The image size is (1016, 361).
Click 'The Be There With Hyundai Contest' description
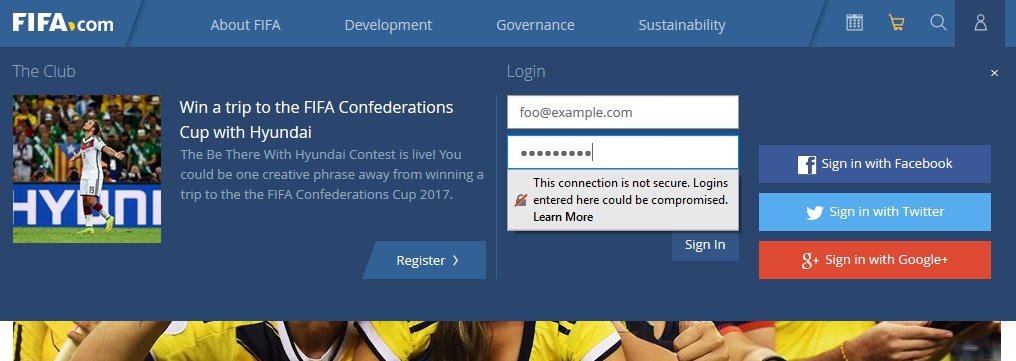click(332, 174)
